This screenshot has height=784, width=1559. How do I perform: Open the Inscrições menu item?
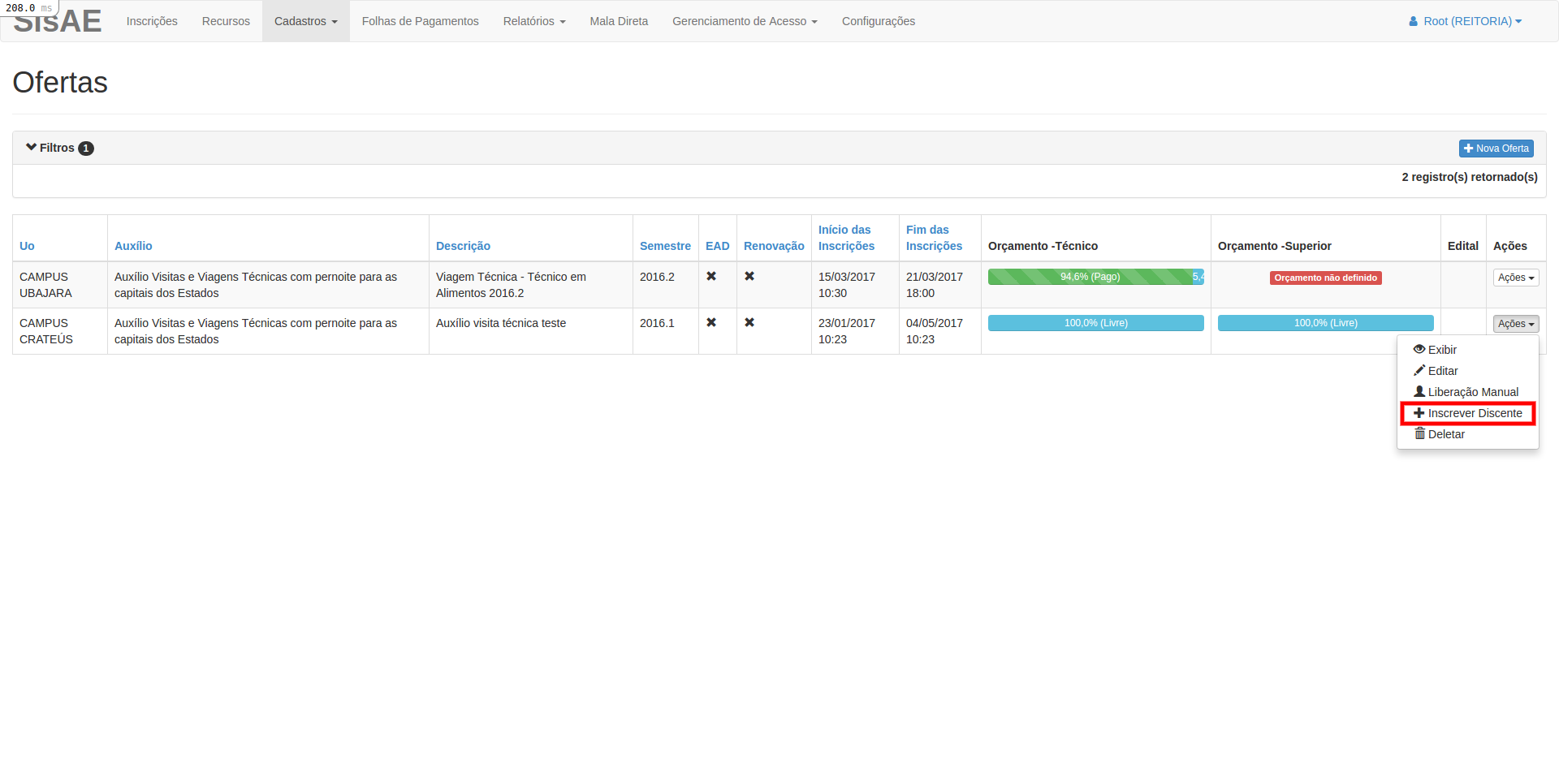point(152,21)
